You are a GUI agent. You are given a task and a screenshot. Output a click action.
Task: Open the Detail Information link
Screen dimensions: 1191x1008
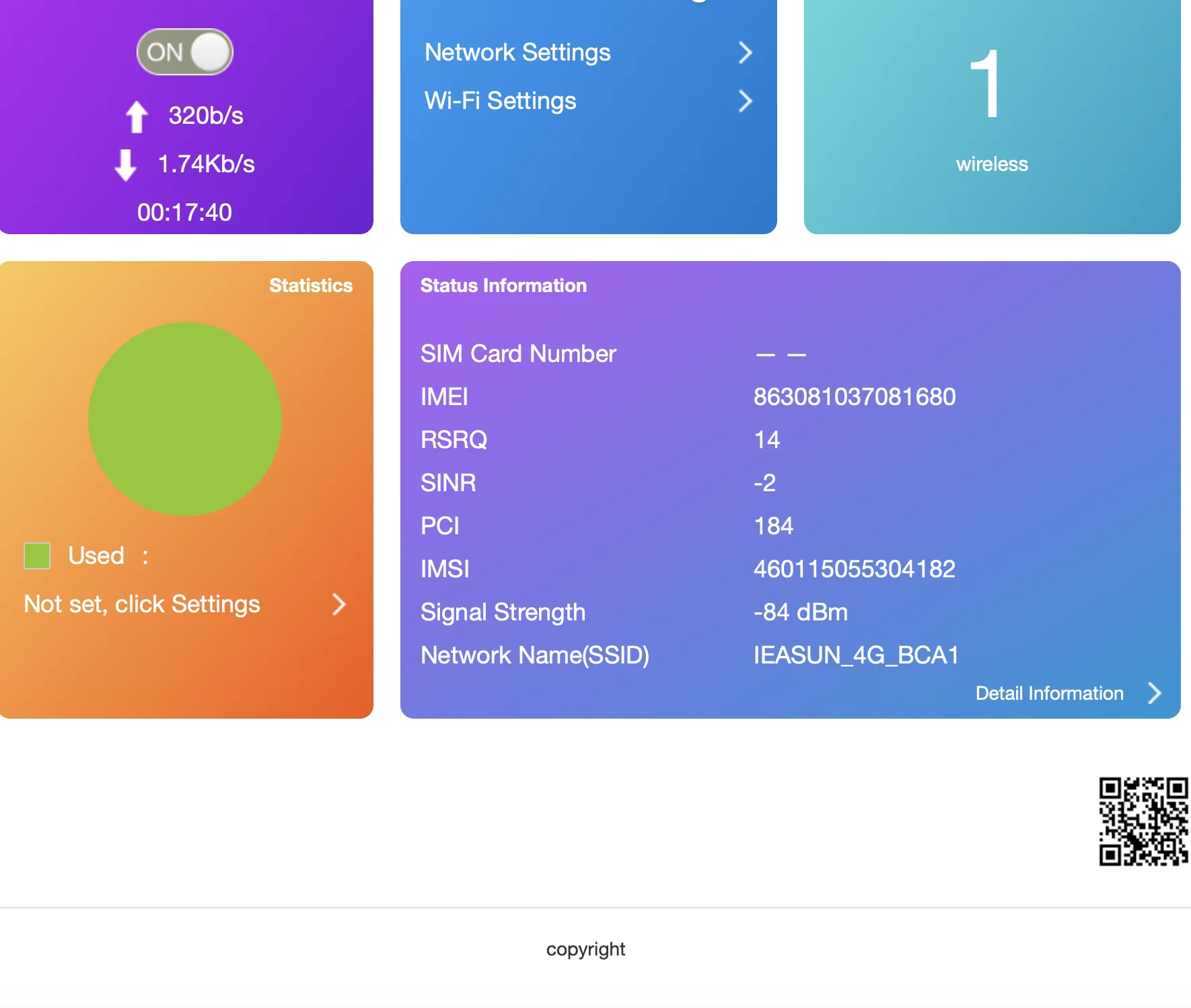pos(1049,693)
